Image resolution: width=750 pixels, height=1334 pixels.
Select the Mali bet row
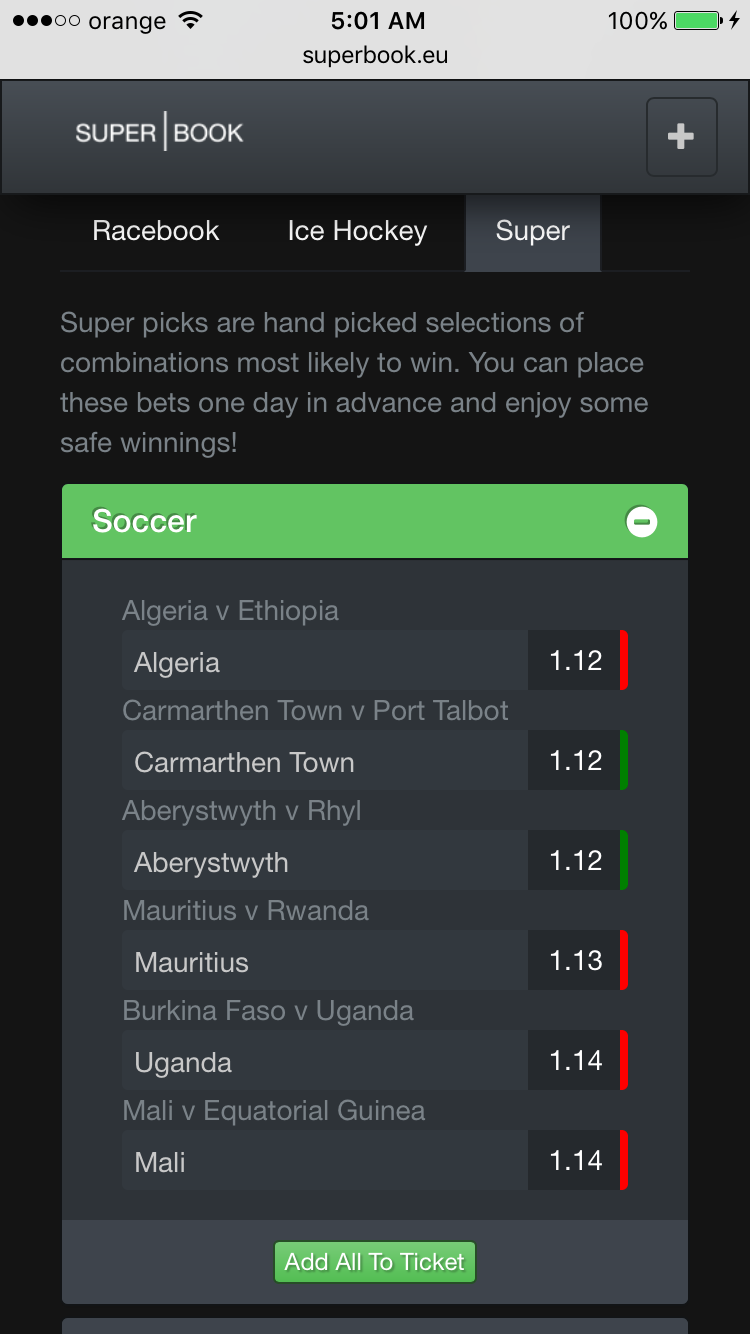(325, 1161)
